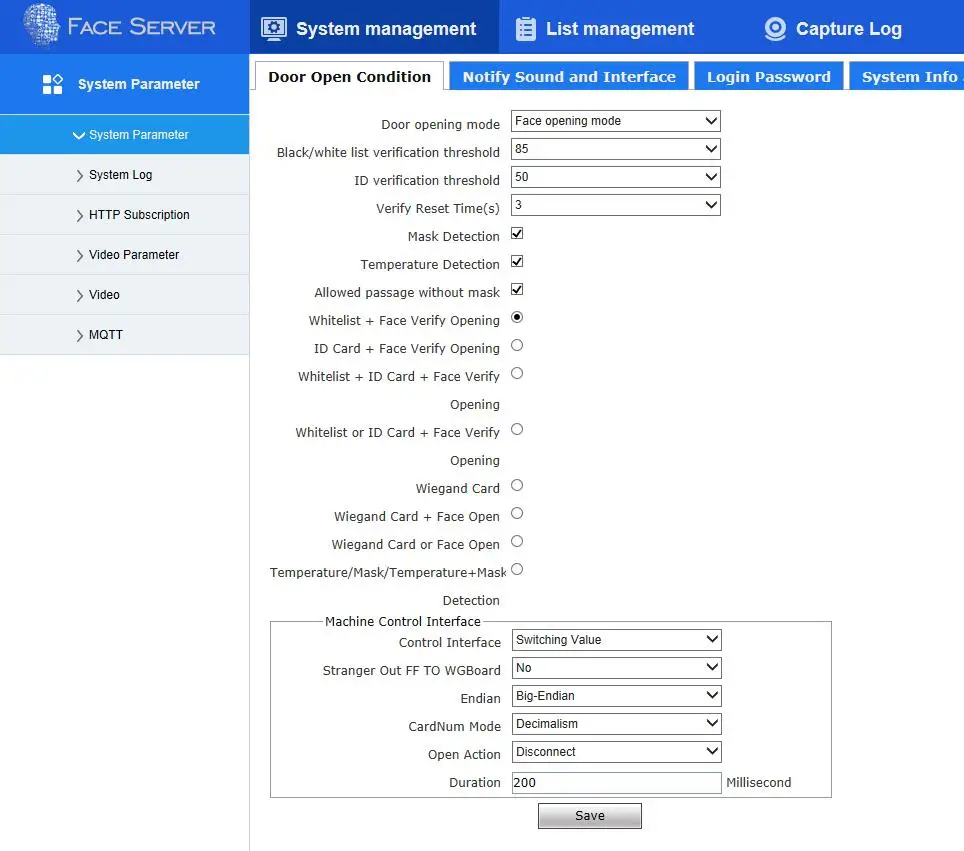The width and height of the screenshot is (964, 851).
Task: Click the Door opening mode label
Action: click(440, 124)
